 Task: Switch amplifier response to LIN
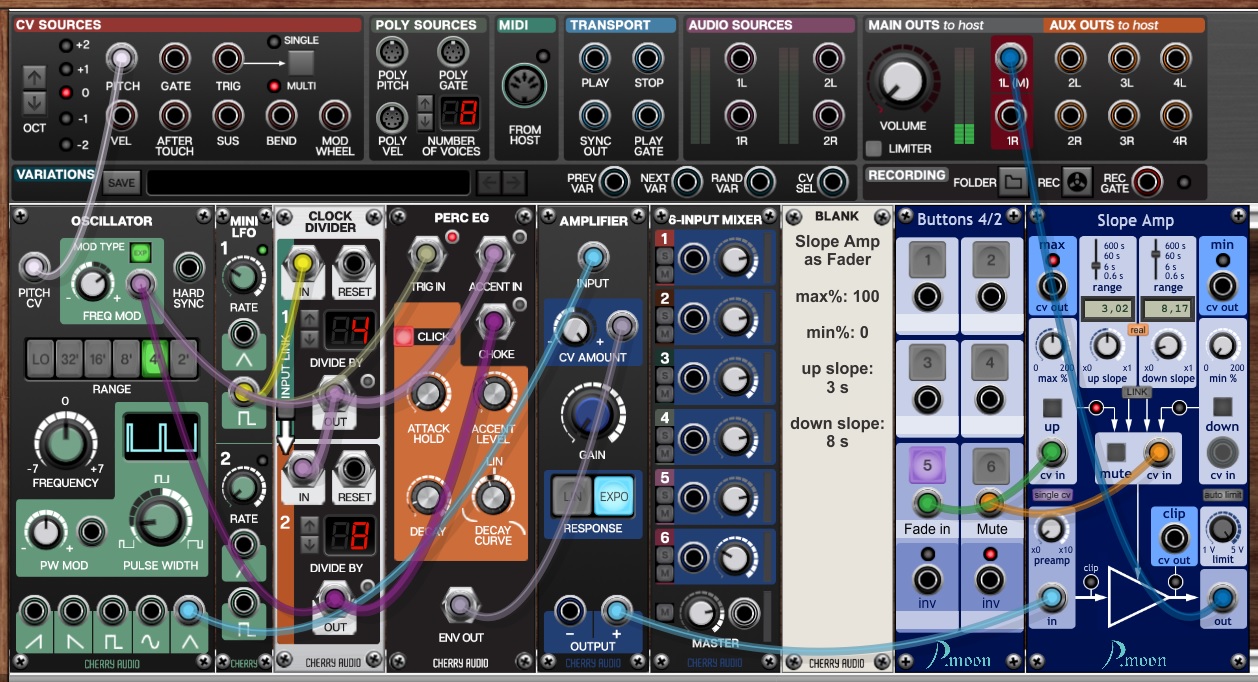(570, 496)
